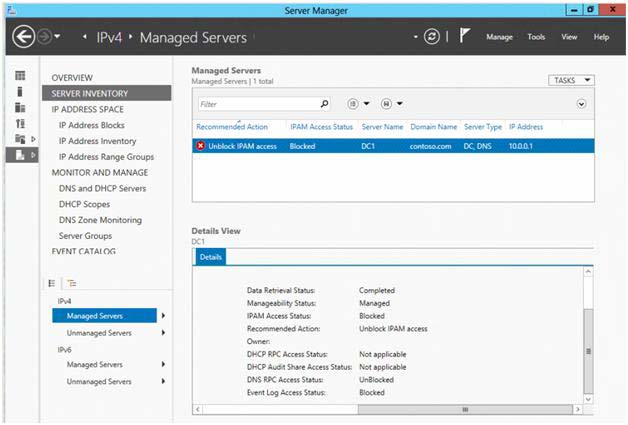
Task: Select the Local Server icon in the sidebar
Action: click(20, 91)
